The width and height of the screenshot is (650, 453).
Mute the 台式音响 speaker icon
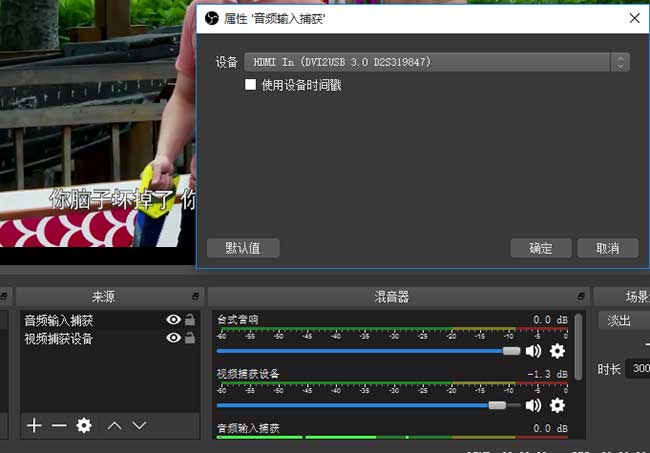tap(533, 351)
